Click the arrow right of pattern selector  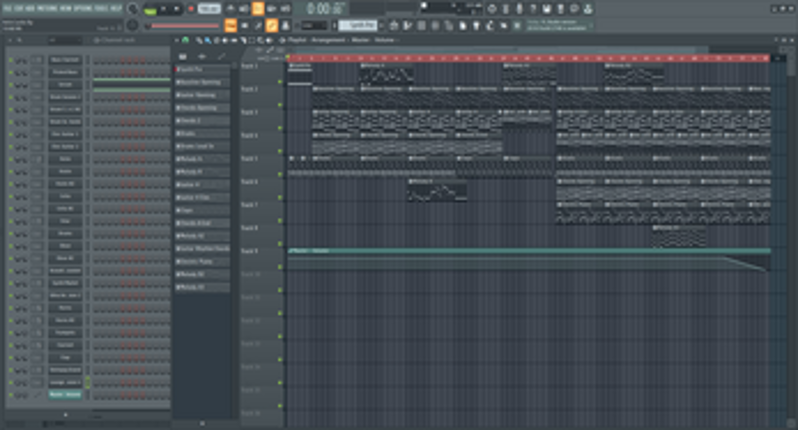pyautogui.click(x=382, y=25)
